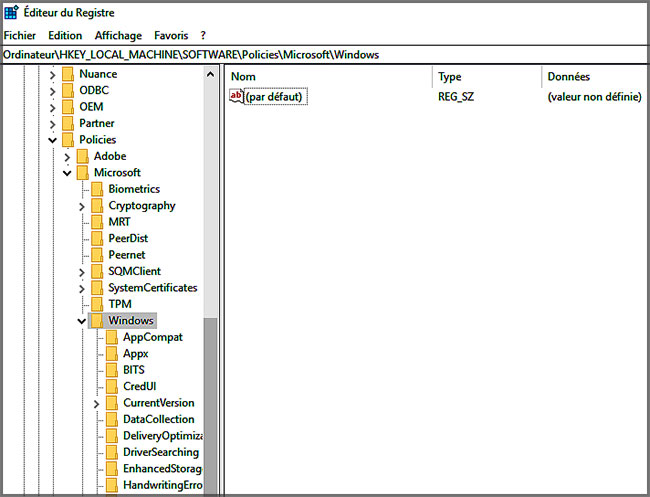
Task: Select the Biometrics key label
Action: pyautogui.click(x=134, y=189)
